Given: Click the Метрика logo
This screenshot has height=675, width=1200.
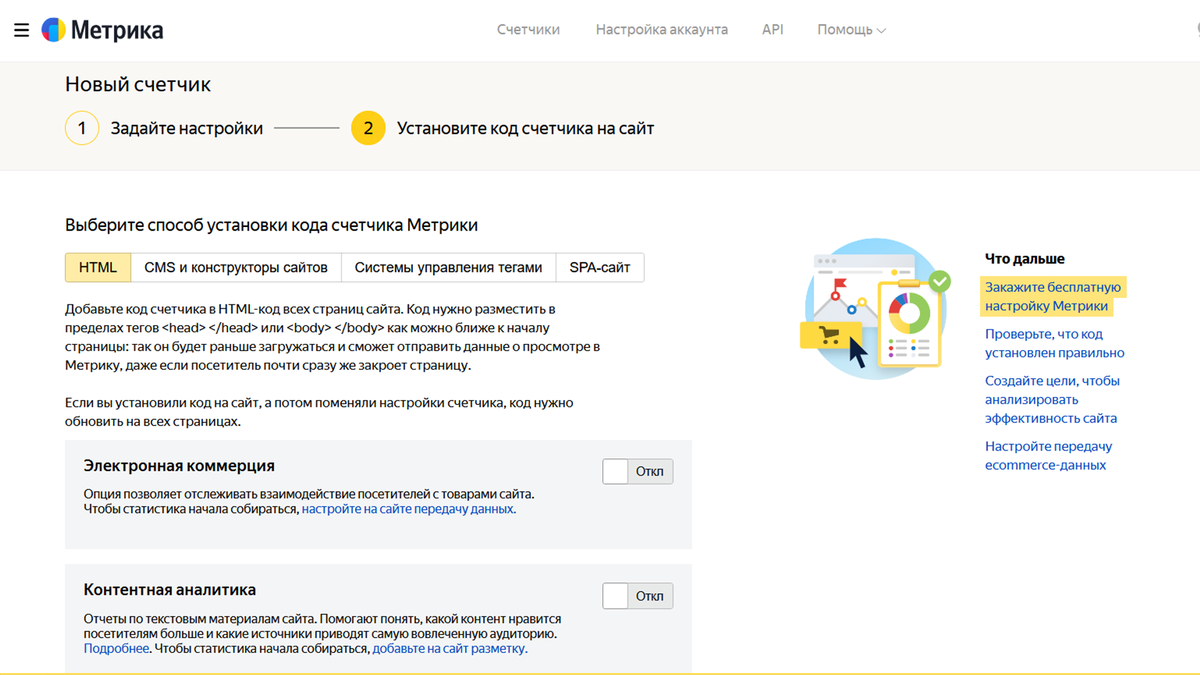Looking at the screenshot, I should (102, 30).
